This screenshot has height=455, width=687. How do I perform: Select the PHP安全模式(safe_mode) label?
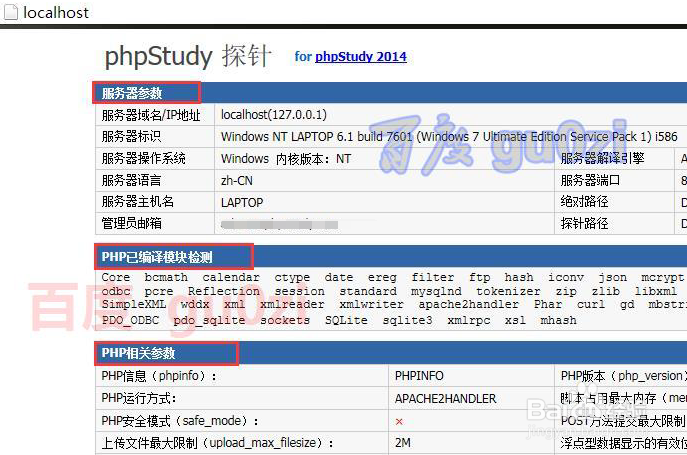(179, 421)
